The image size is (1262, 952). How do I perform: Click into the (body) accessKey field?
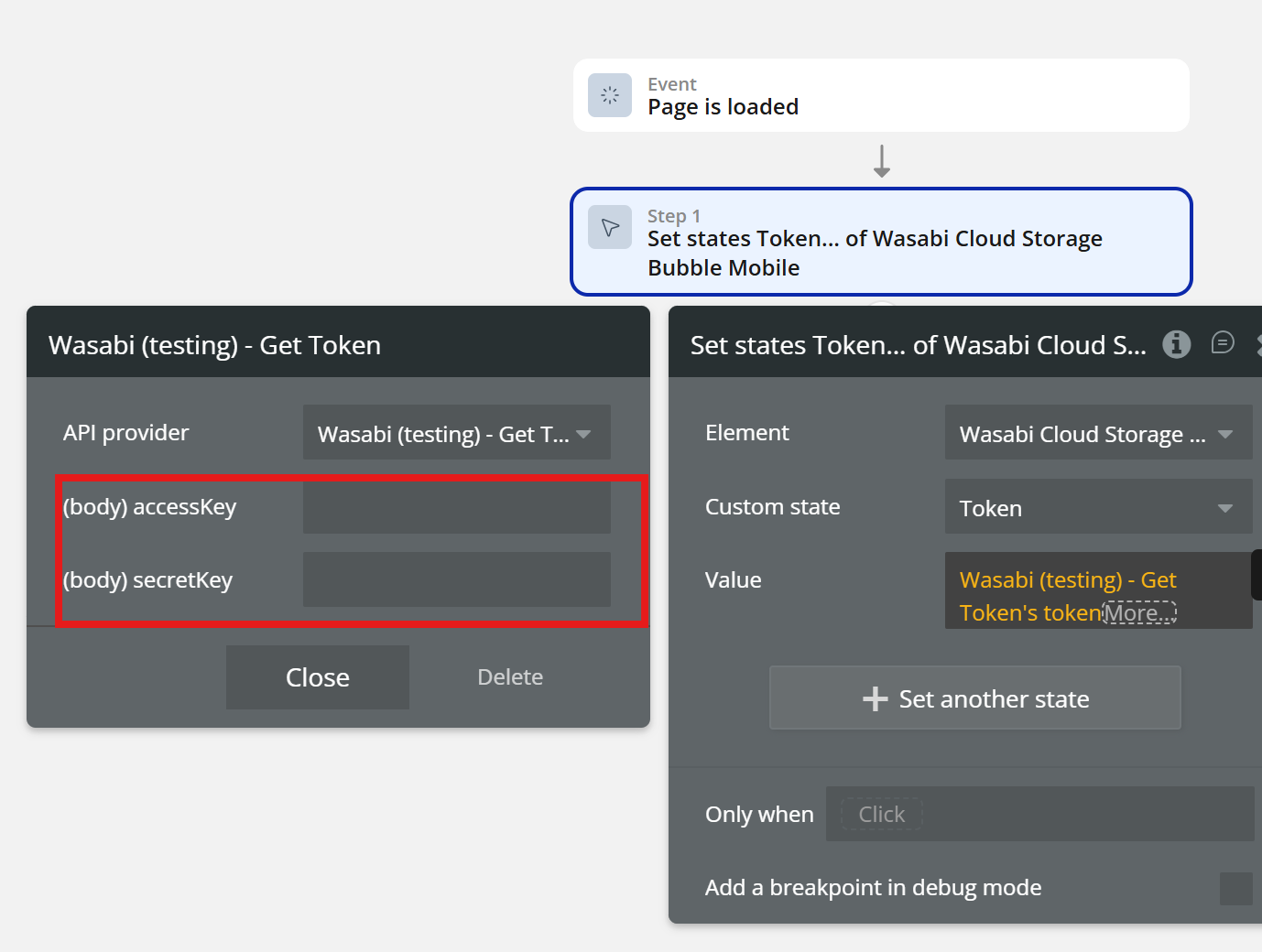(x=456, y=507)
